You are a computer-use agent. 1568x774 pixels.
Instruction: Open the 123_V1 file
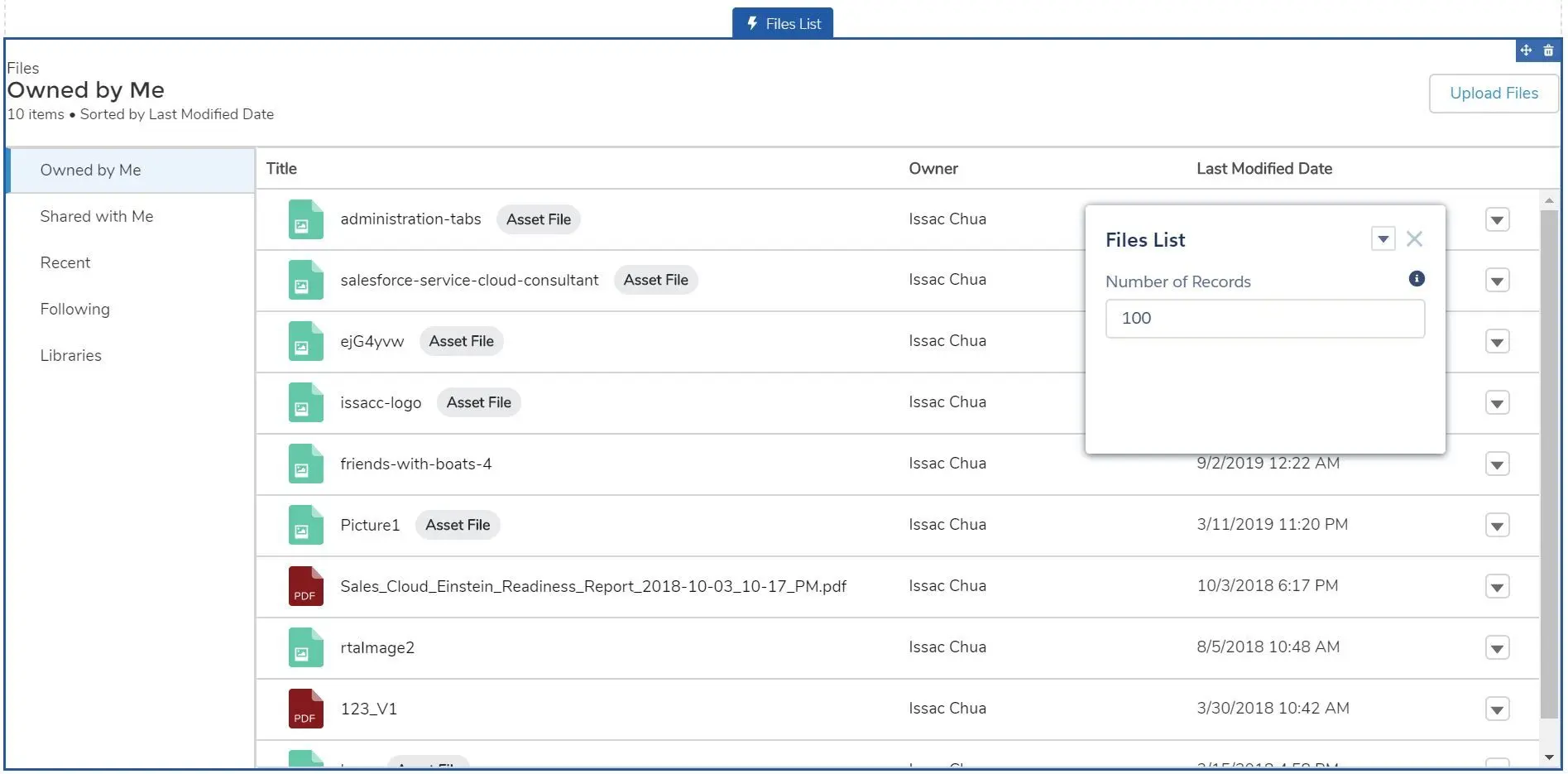[368, 709]
